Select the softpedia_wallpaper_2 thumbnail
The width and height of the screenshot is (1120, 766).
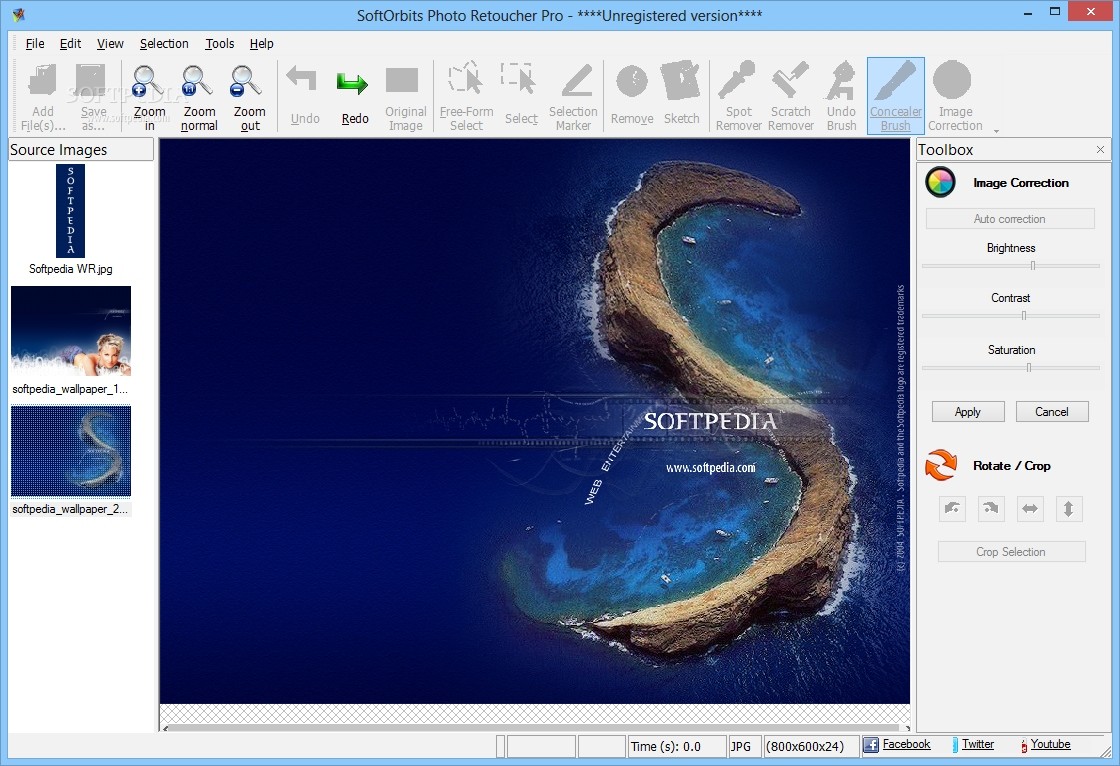point(71,451)
